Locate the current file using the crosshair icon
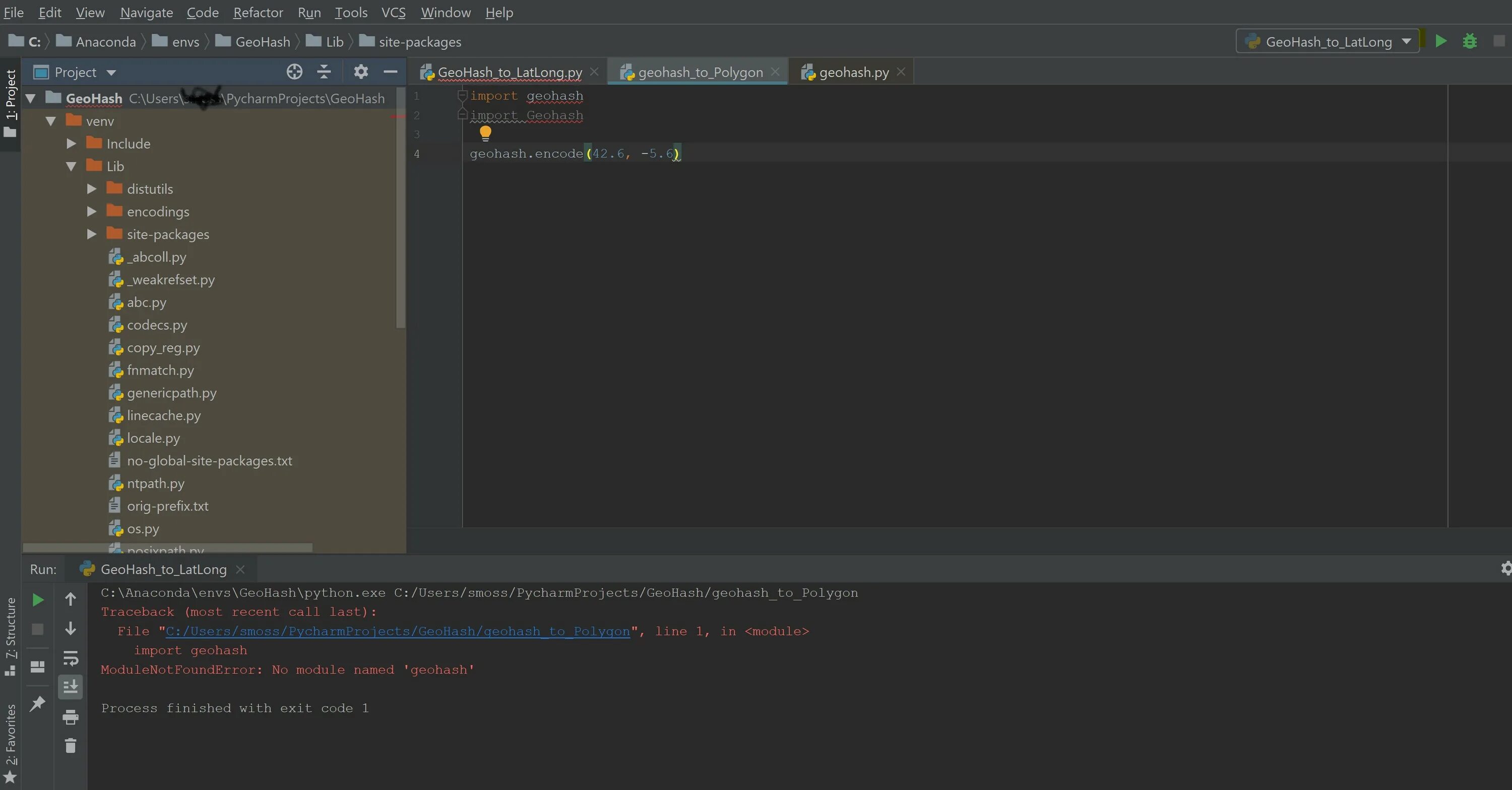 pos(295,72)
